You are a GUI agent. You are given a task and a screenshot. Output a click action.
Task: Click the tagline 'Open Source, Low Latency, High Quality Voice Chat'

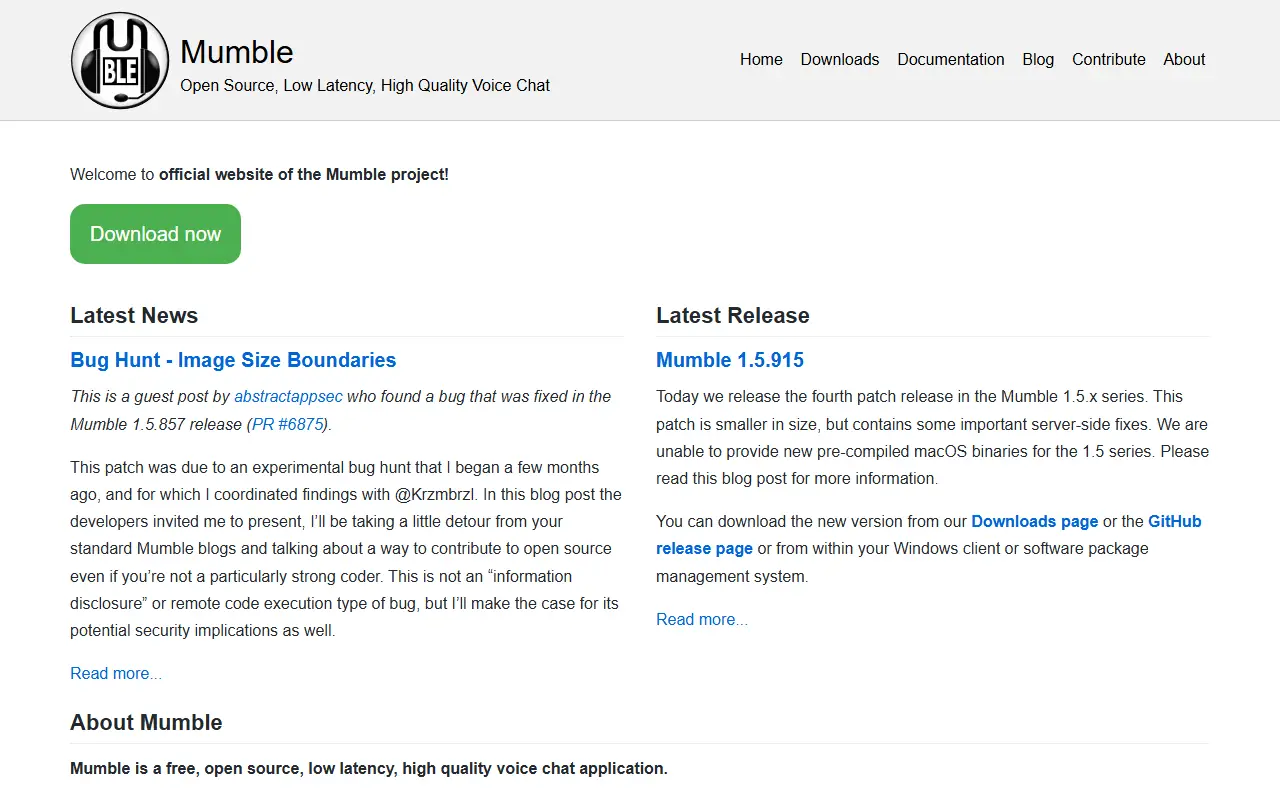365,86
